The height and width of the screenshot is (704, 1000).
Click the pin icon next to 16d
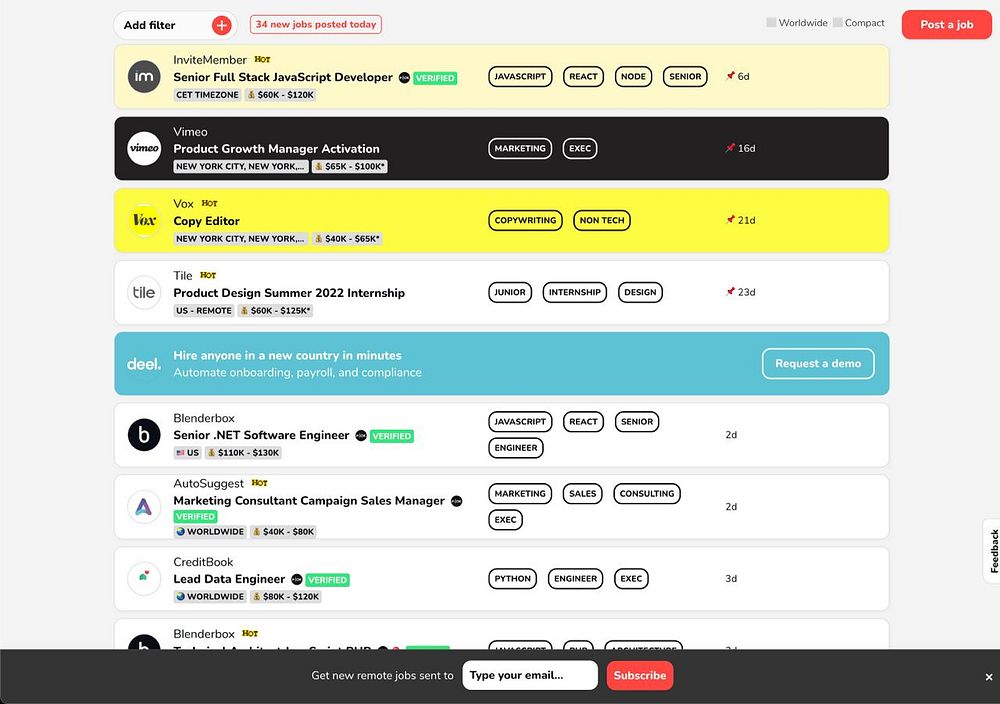(x=730, y=148)
